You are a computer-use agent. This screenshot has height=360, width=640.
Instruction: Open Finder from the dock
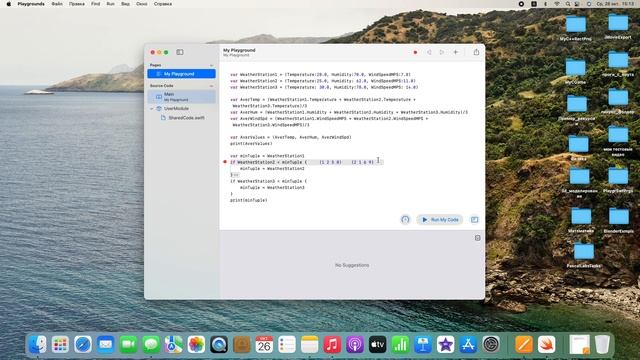click(x=38, y=344)
